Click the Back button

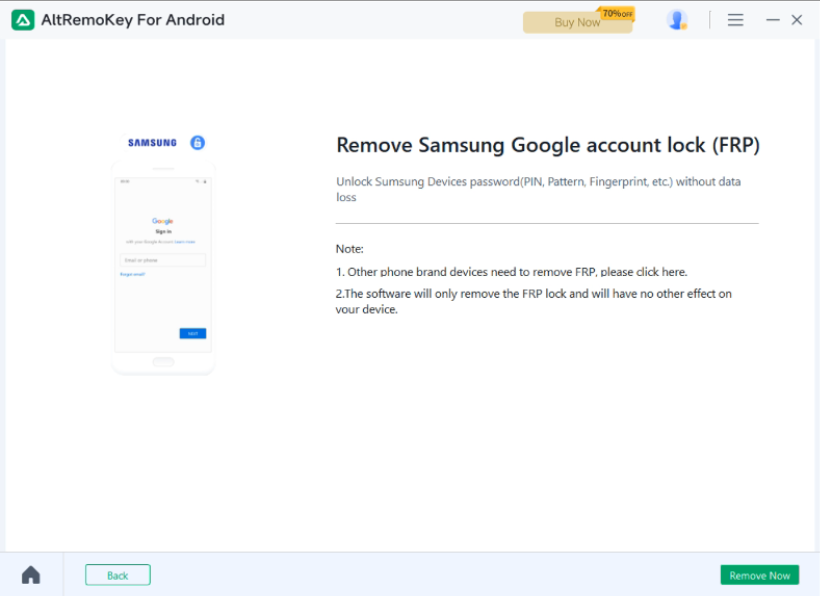pos(118,575)
